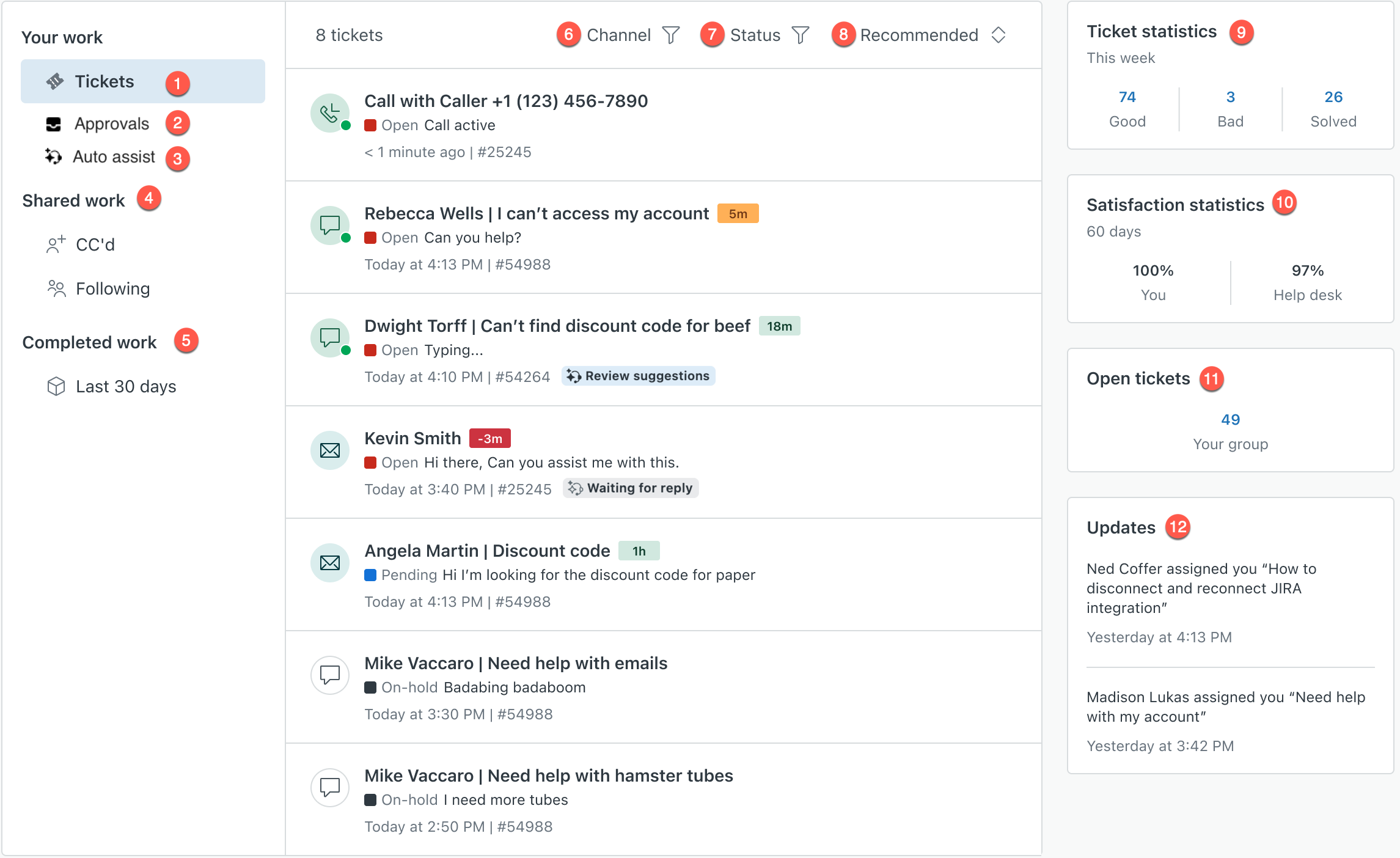
Task: Click the phone call icon on the Caller ticket
Action: [x=330, y=113]
